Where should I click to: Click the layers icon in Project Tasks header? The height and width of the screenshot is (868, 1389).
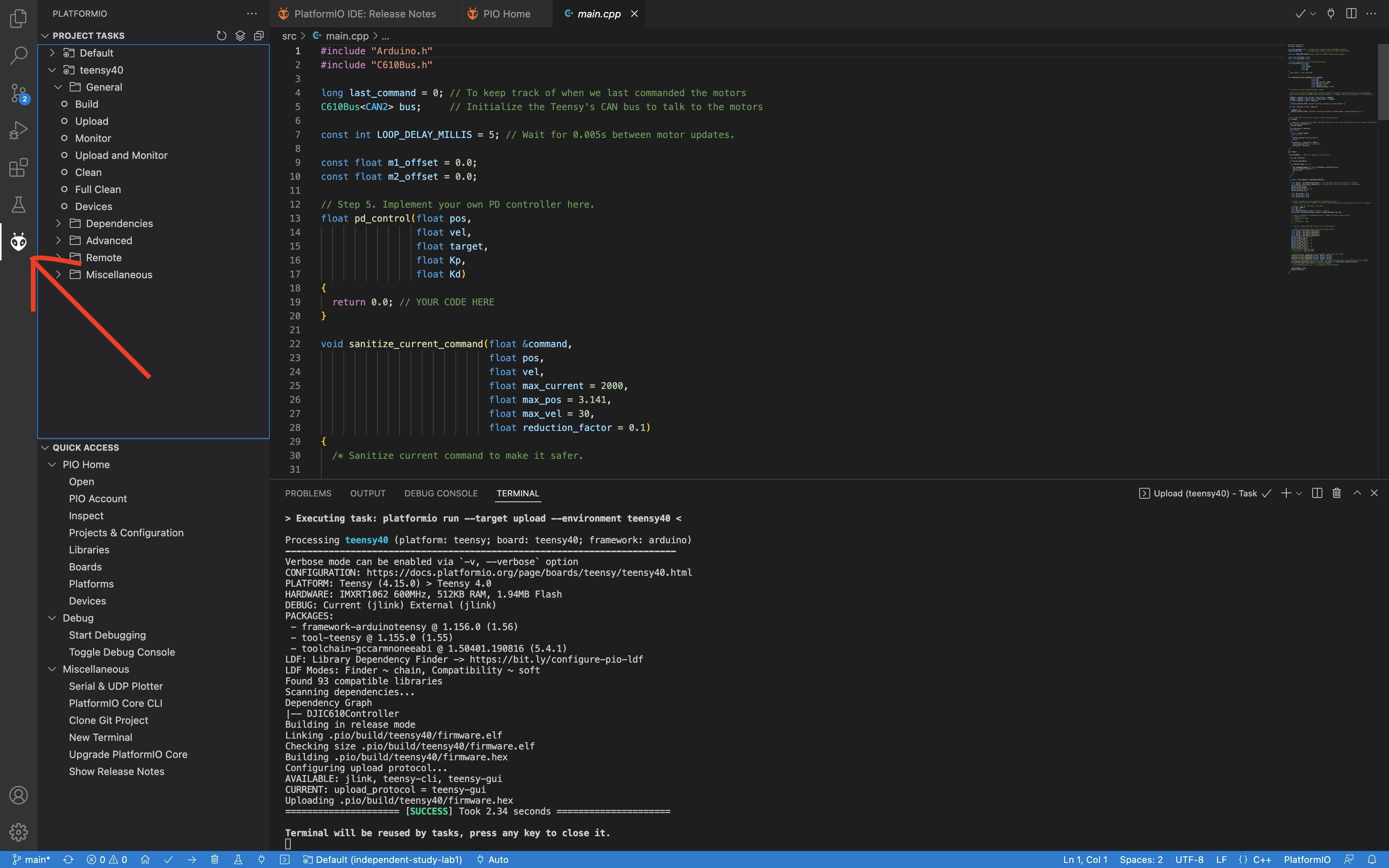click(x=241, y=36)
